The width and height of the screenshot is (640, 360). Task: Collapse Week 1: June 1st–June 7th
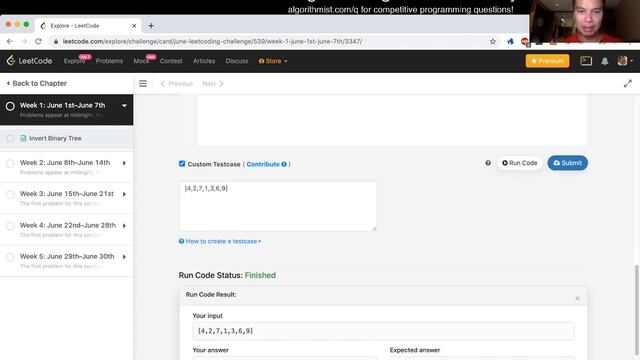click(124, 106)
